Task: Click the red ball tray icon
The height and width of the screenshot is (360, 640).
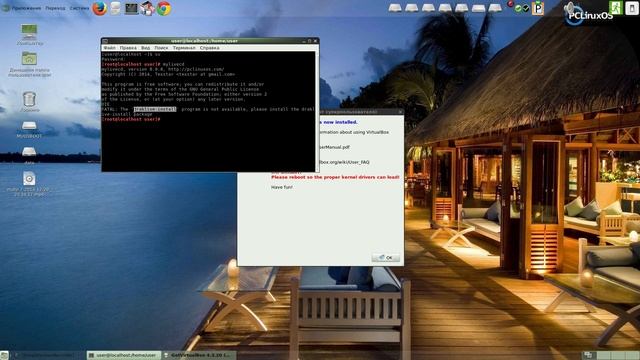Action: click(510, 4)
